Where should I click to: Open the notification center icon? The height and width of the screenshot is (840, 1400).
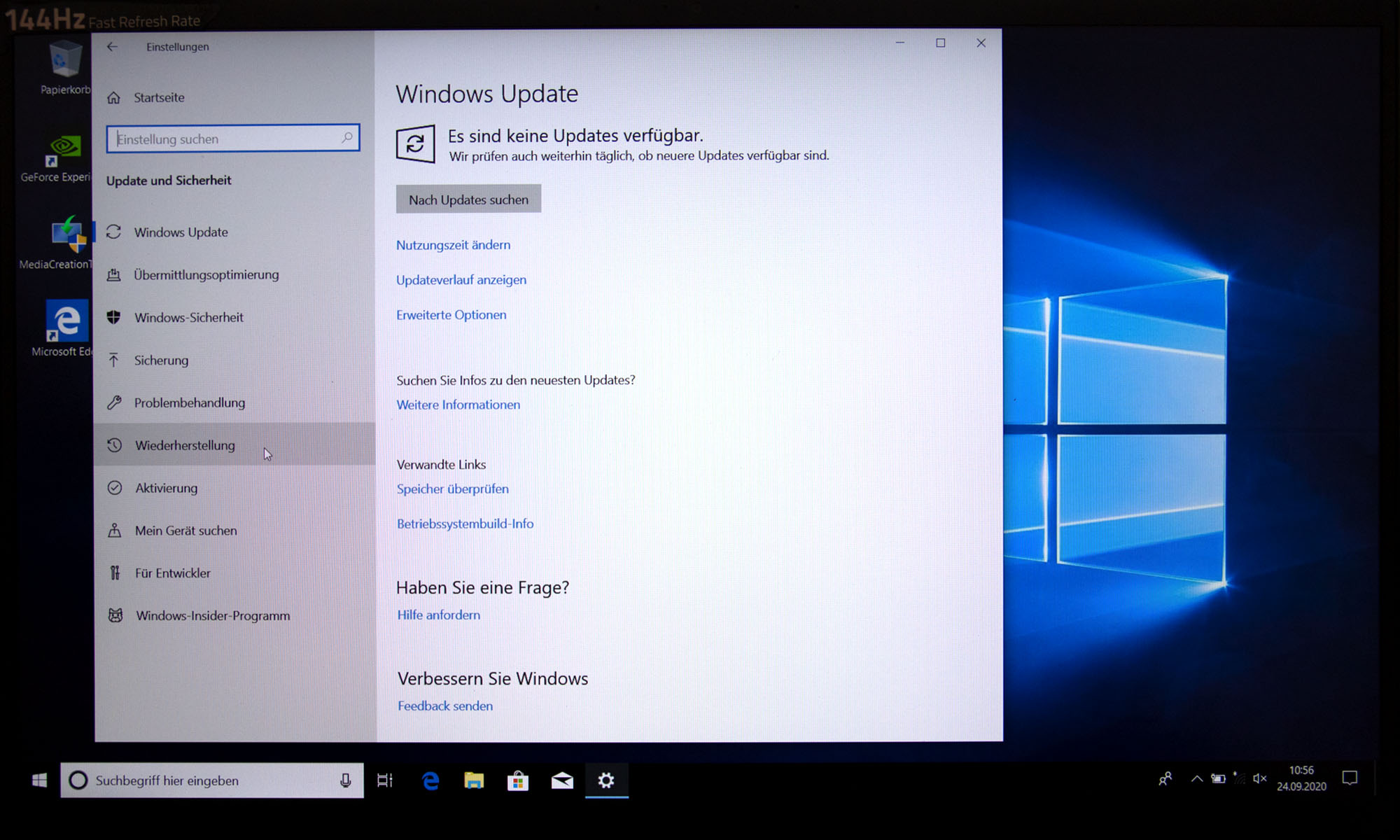point(1350,778)
